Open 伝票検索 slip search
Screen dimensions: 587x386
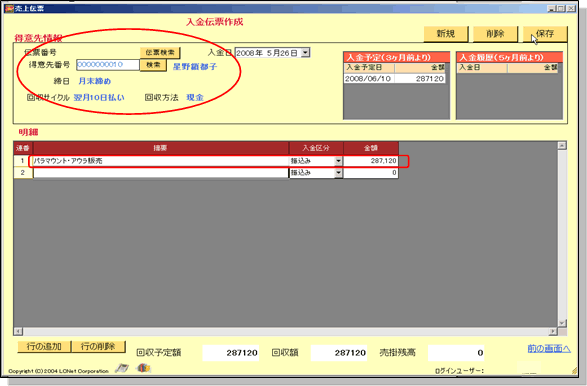pyautogui.click(x=160, y=53)
